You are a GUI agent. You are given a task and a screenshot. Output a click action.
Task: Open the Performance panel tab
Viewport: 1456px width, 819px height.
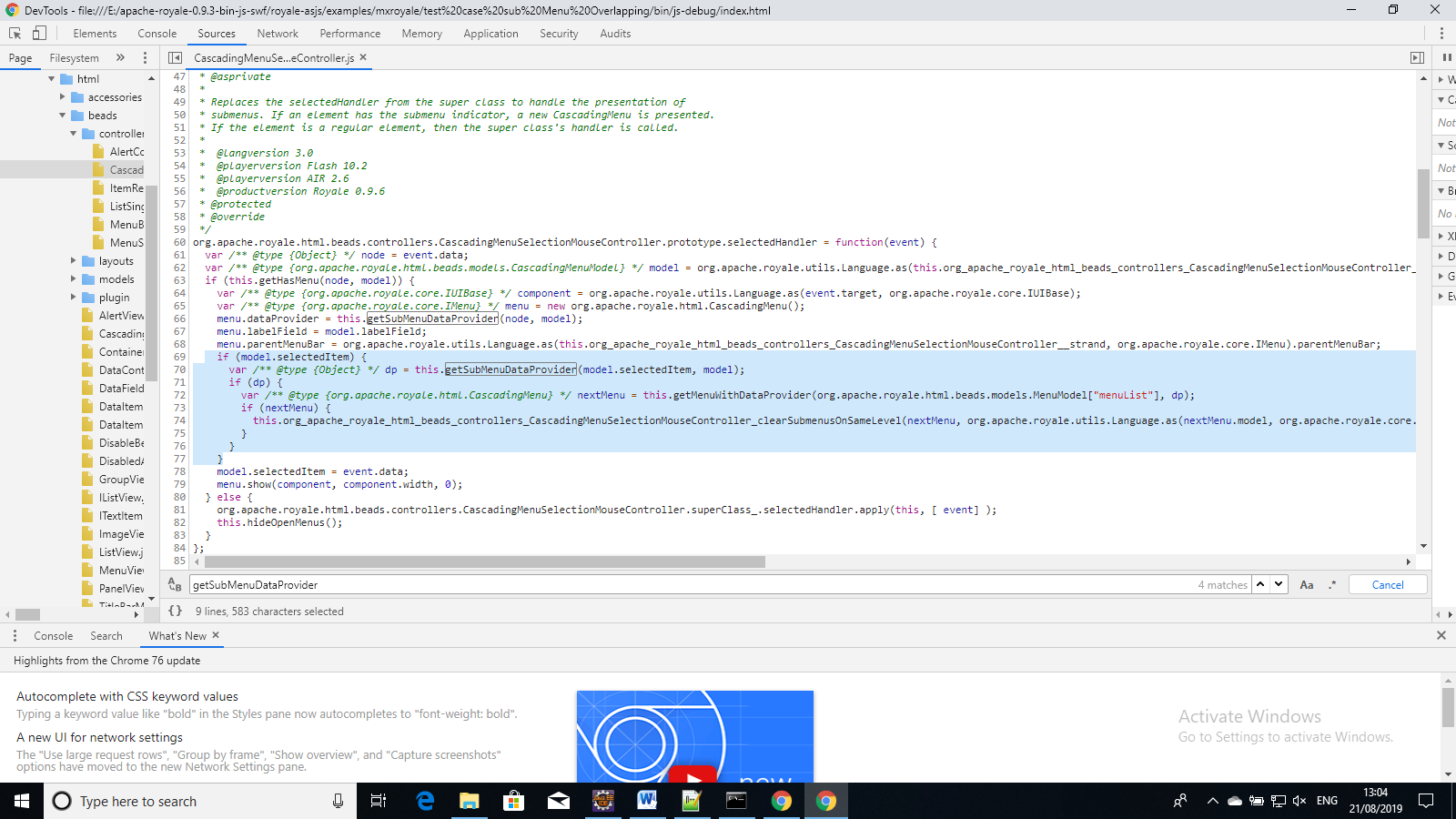point(350,34)
